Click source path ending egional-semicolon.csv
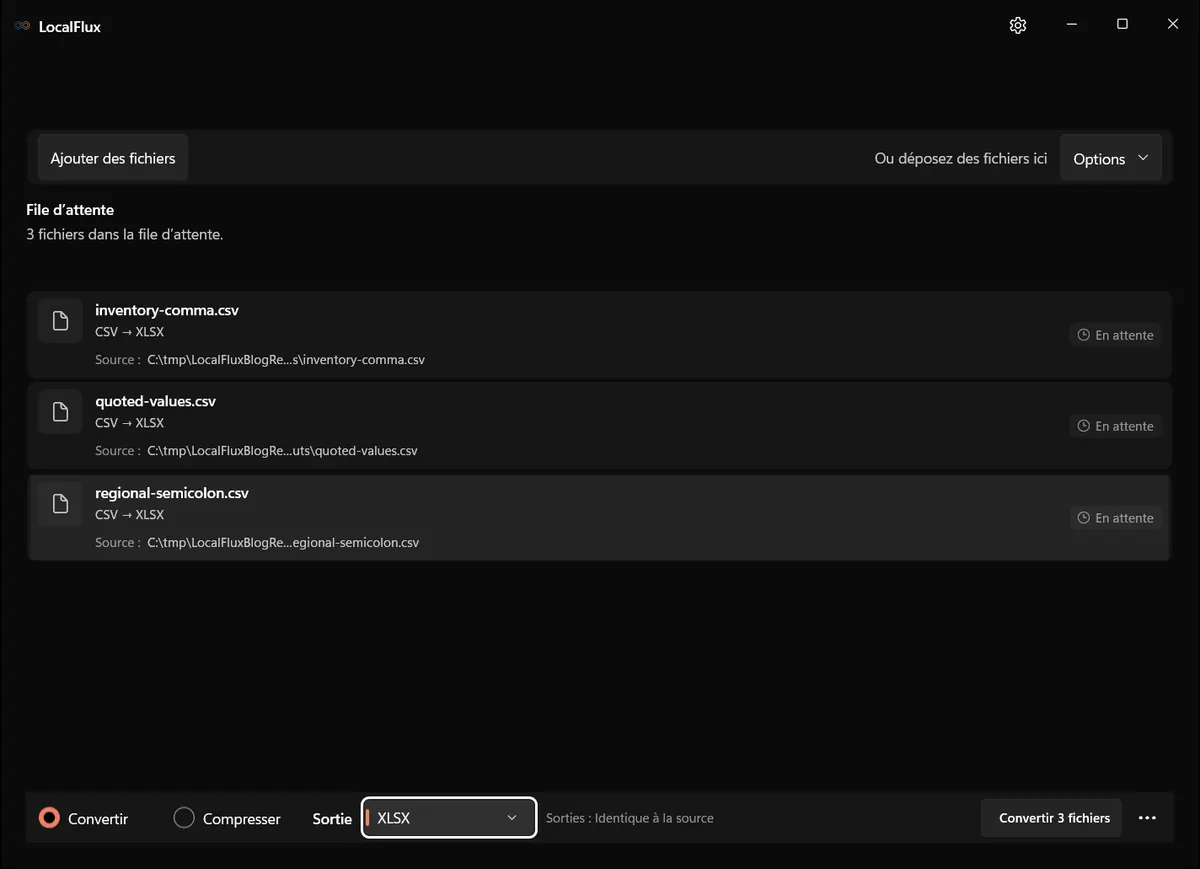The height and width of the screenshot is (869, 1200). (x=283, y=543)
